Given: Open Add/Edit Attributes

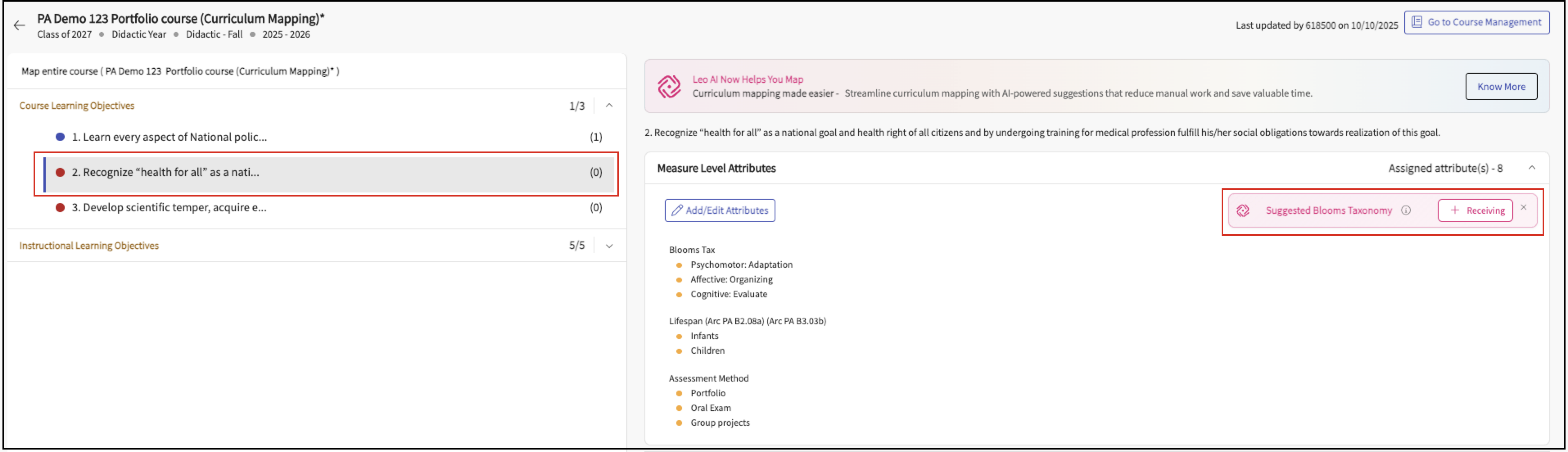Looking at the screenshot, I should pyautogui.click(x=719, y=210).
